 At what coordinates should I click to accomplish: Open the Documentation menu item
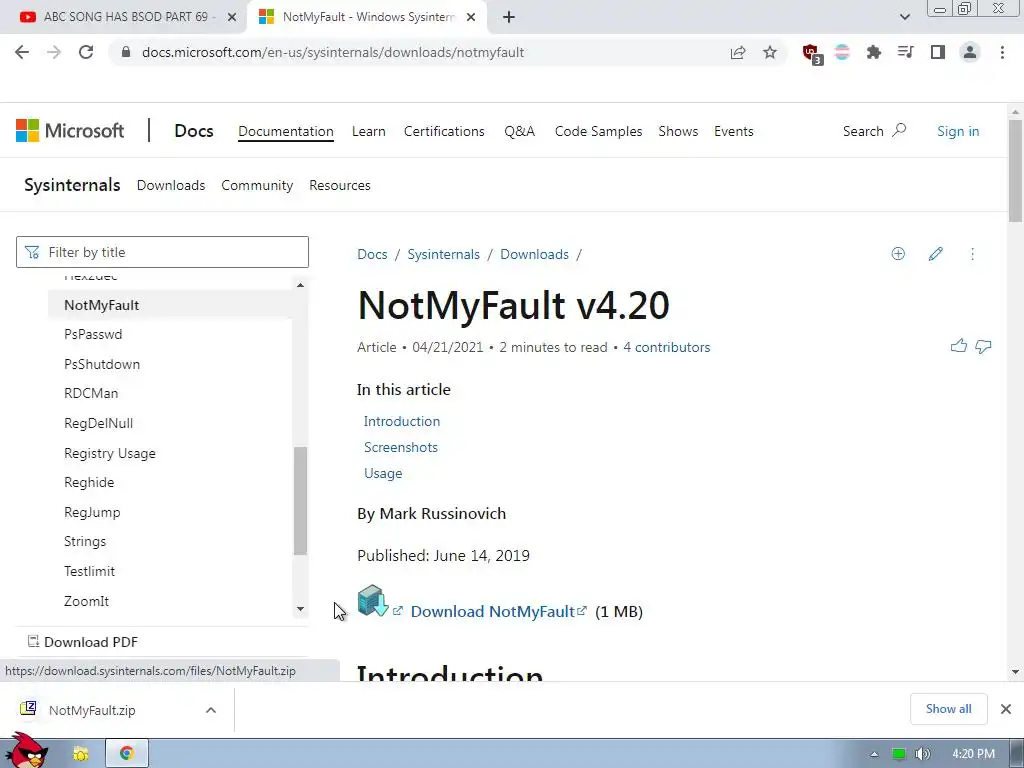(x=285, y=131)
